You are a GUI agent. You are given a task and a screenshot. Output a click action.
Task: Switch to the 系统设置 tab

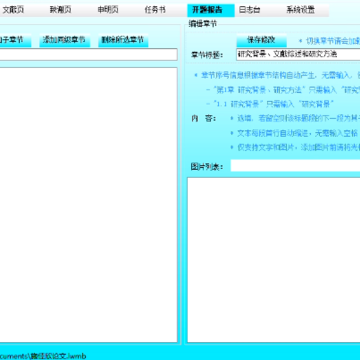(x=300, y=10)
